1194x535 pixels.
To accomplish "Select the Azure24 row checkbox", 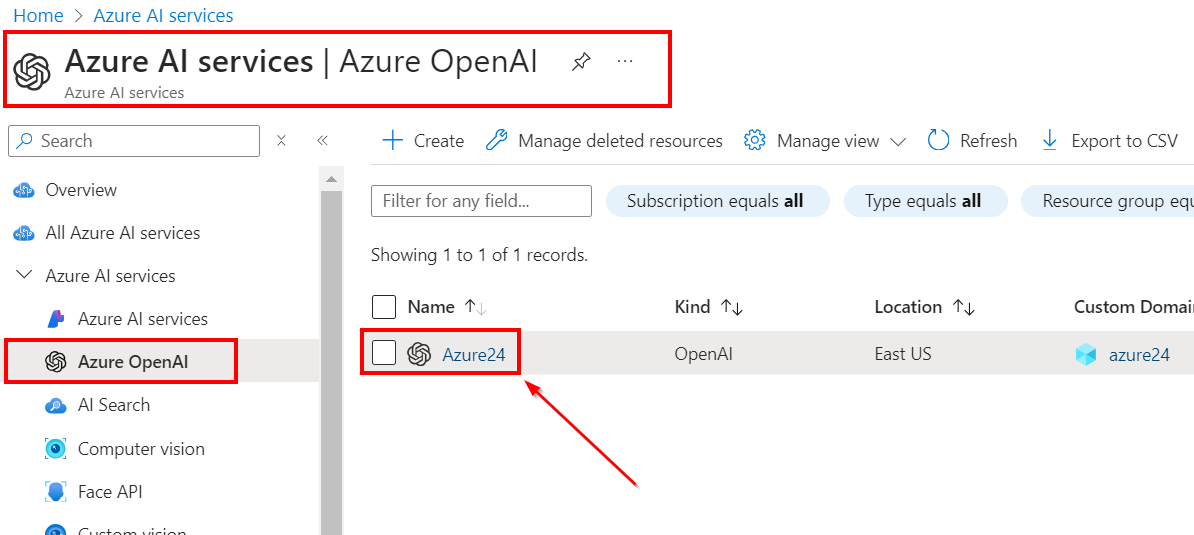I will tap(384, 353).
